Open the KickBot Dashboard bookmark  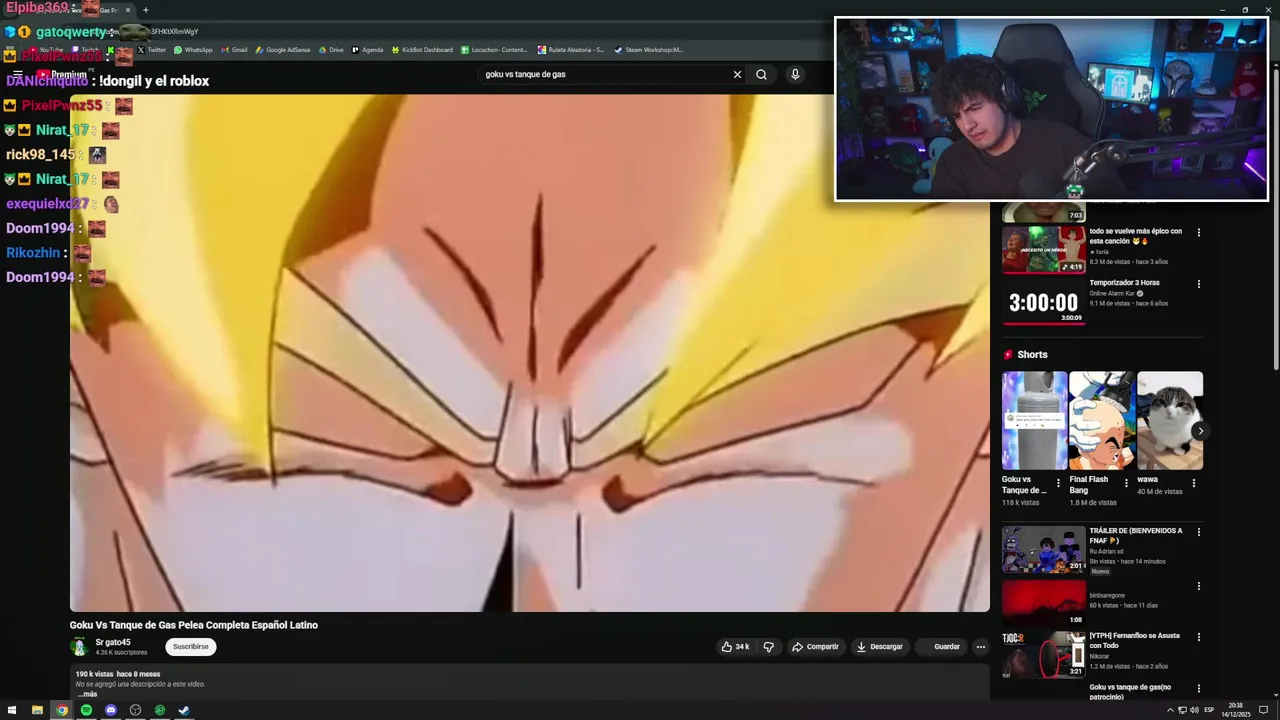[422, 50]
